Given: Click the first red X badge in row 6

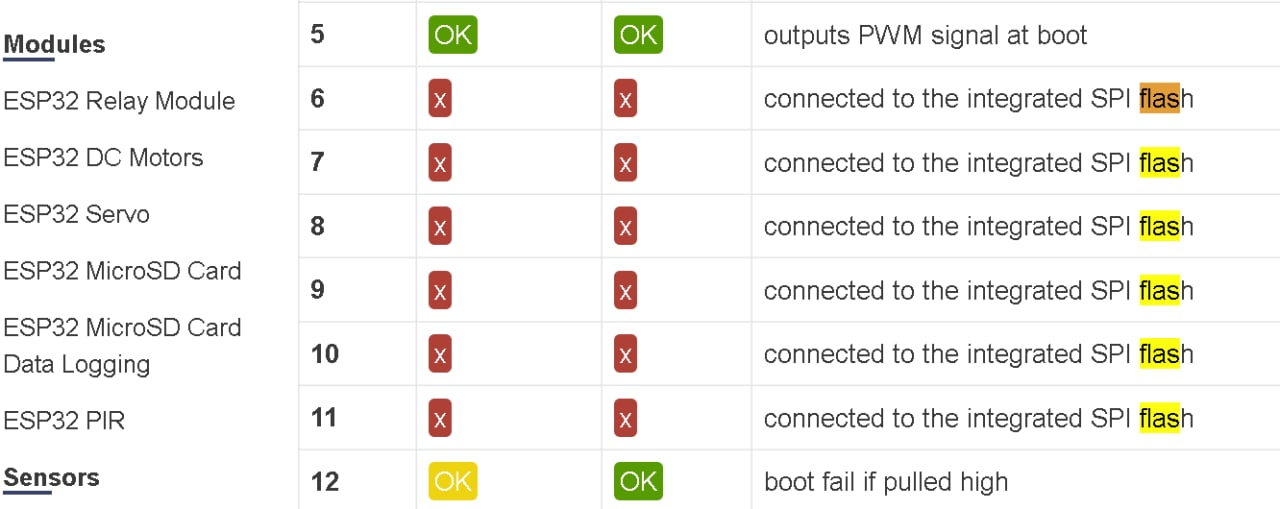Looking at the screenshot, I should click(x=440, y=99).
